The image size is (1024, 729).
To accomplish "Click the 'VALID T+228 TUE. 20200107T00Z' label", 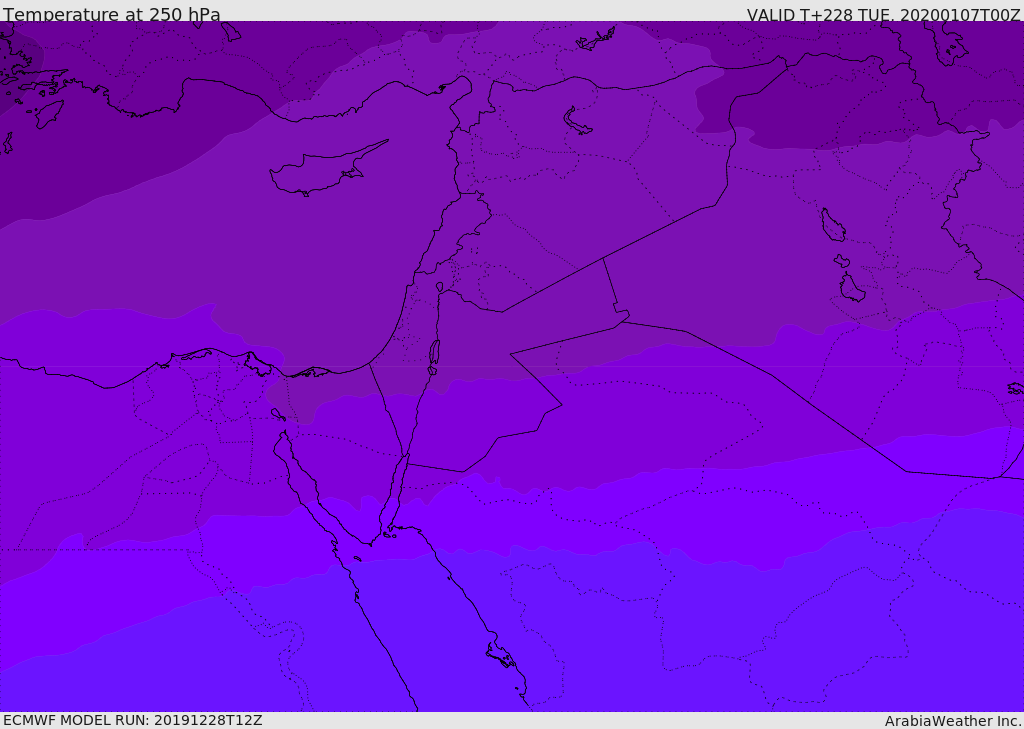I will (x=884, y=15).
